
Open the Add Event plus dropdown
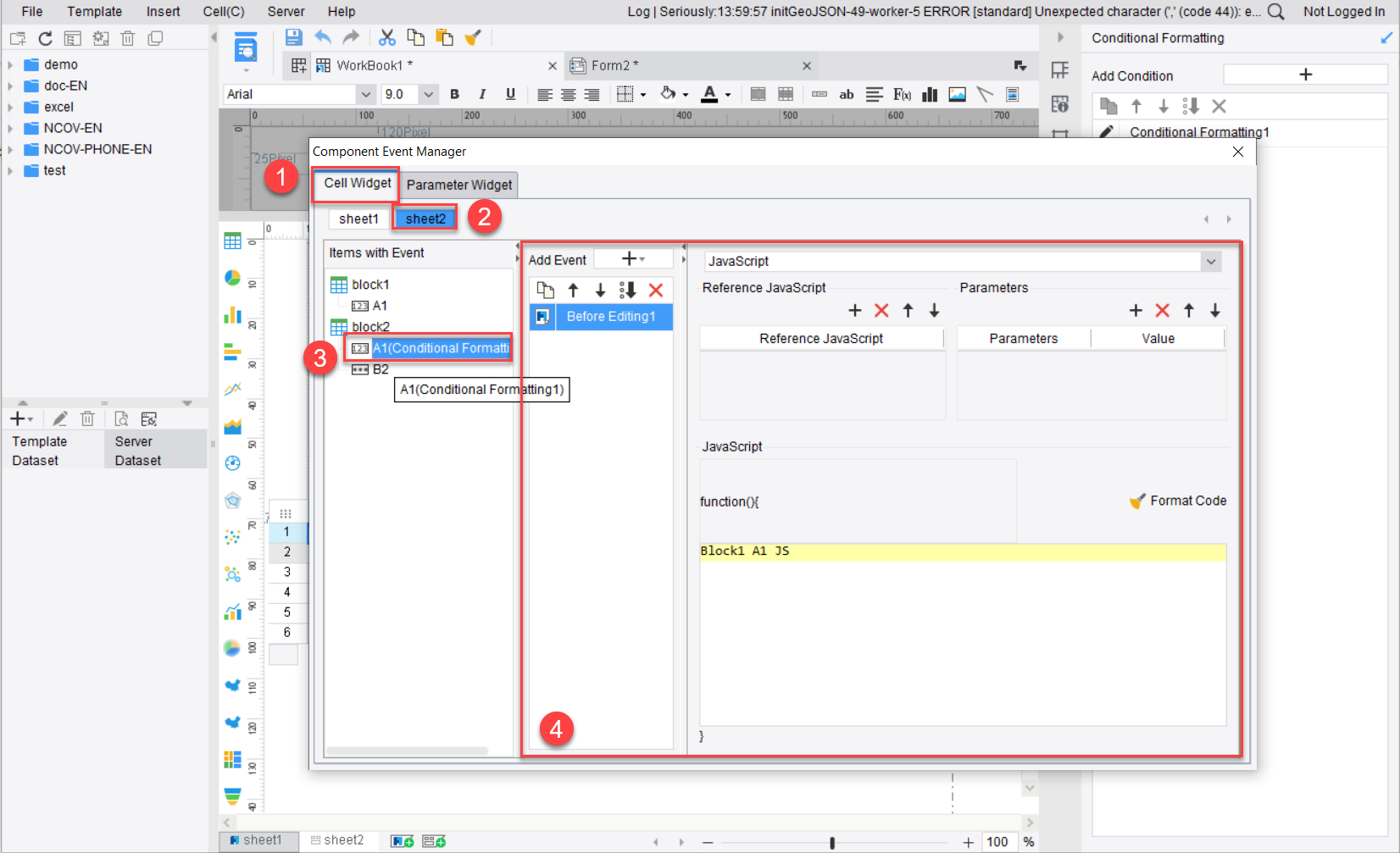633,259
